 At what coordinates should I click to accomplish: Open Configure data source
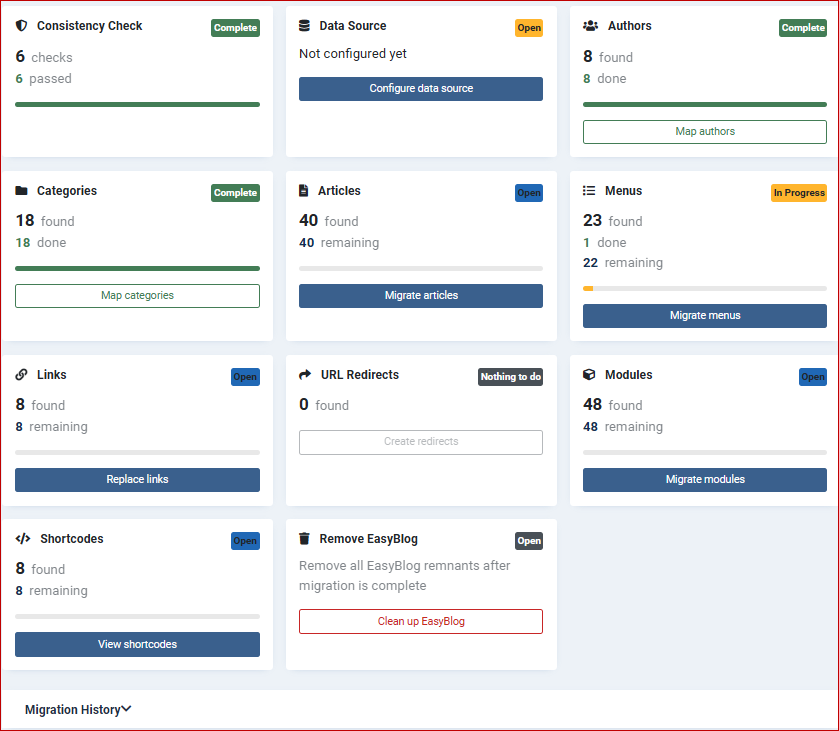pos(420,88)
